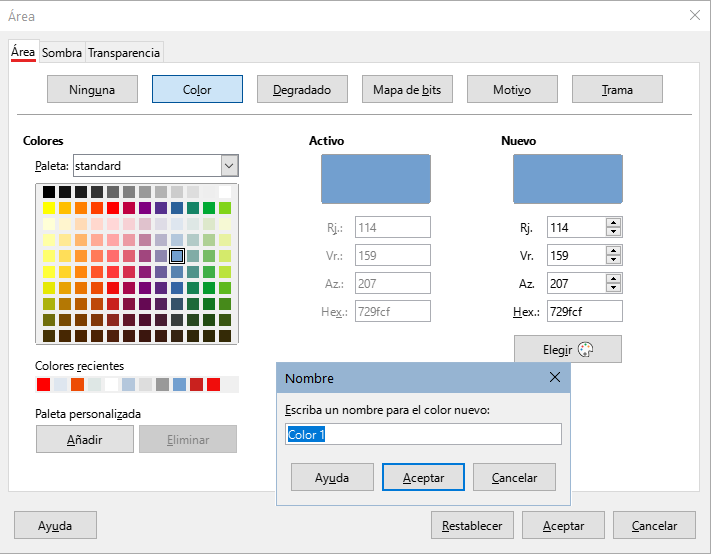This screenshot has height=555, width=711.
Task: Select the Área tab
Action: [x=23, y=52]
